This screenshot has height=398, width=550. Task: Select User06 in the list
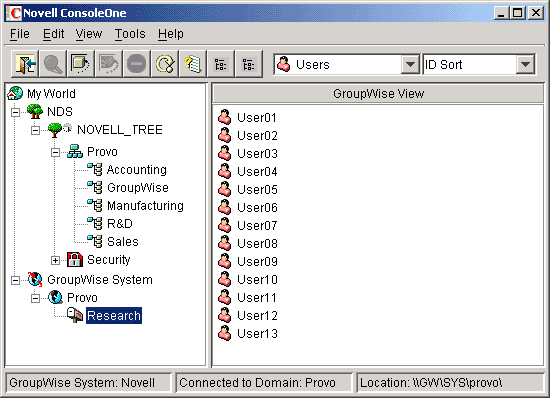[257, 207]
